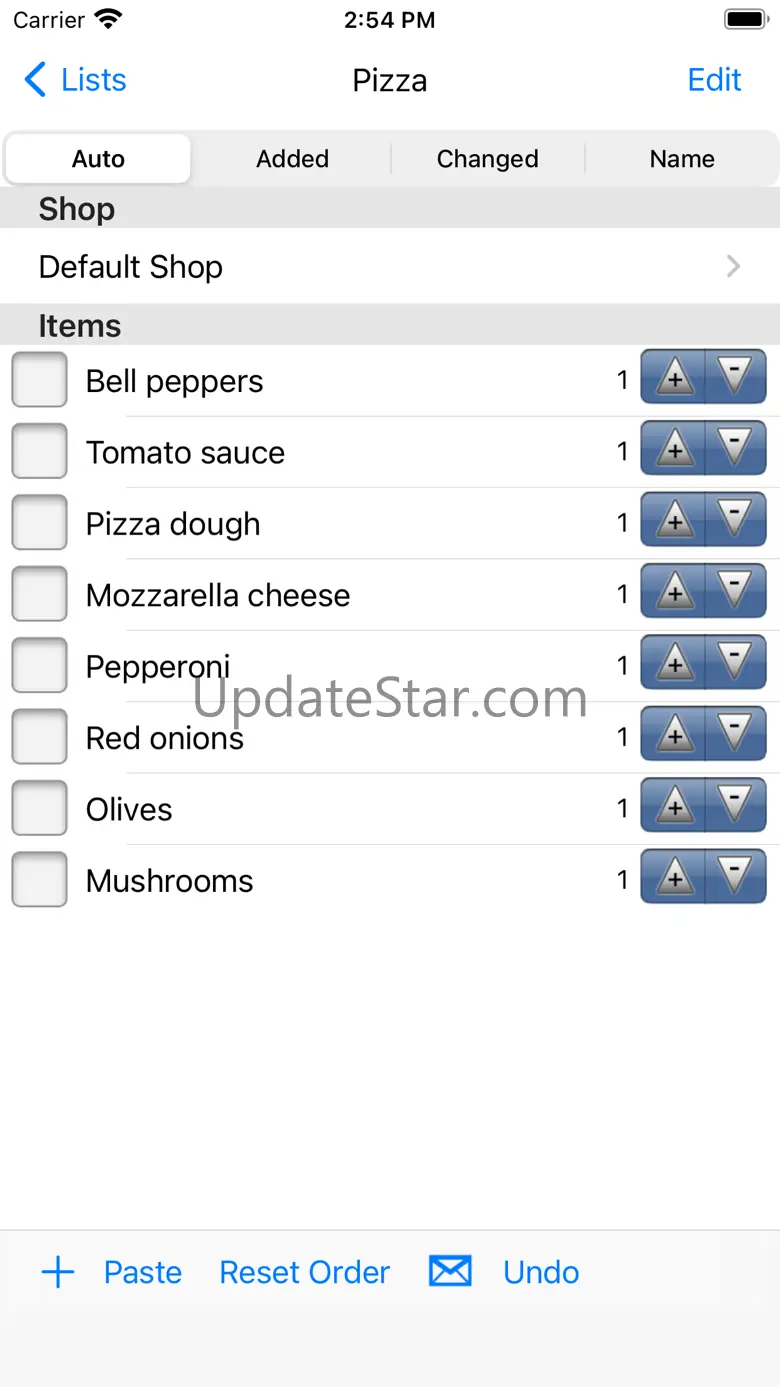
Task: Check off Bell peppers
Action: click(40, 380)
